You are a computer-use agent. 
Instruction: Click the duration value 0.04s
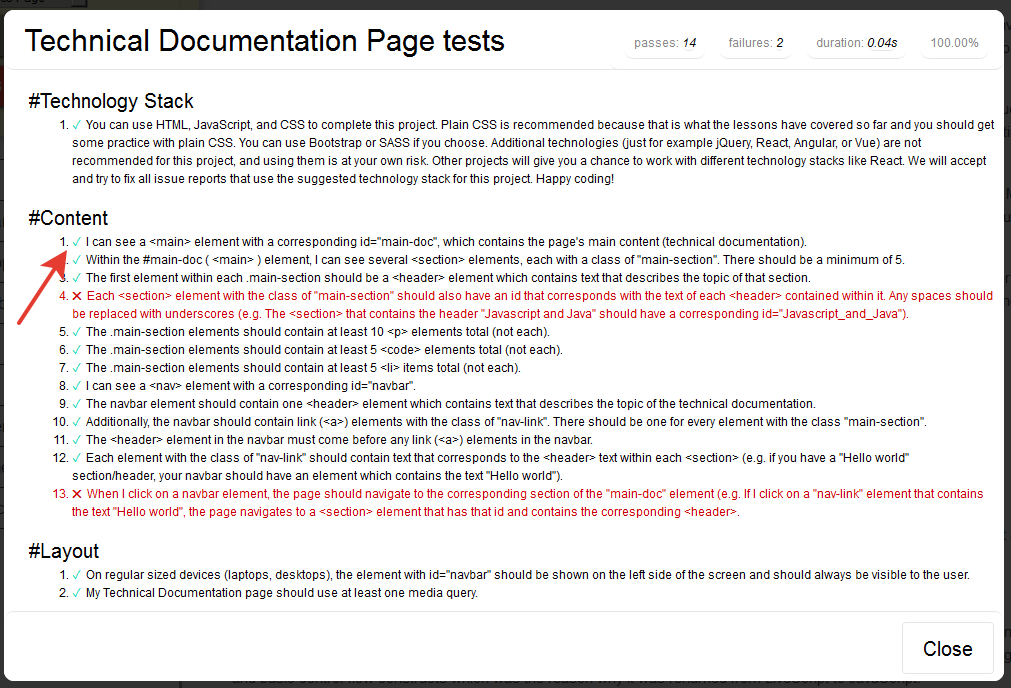886,43
